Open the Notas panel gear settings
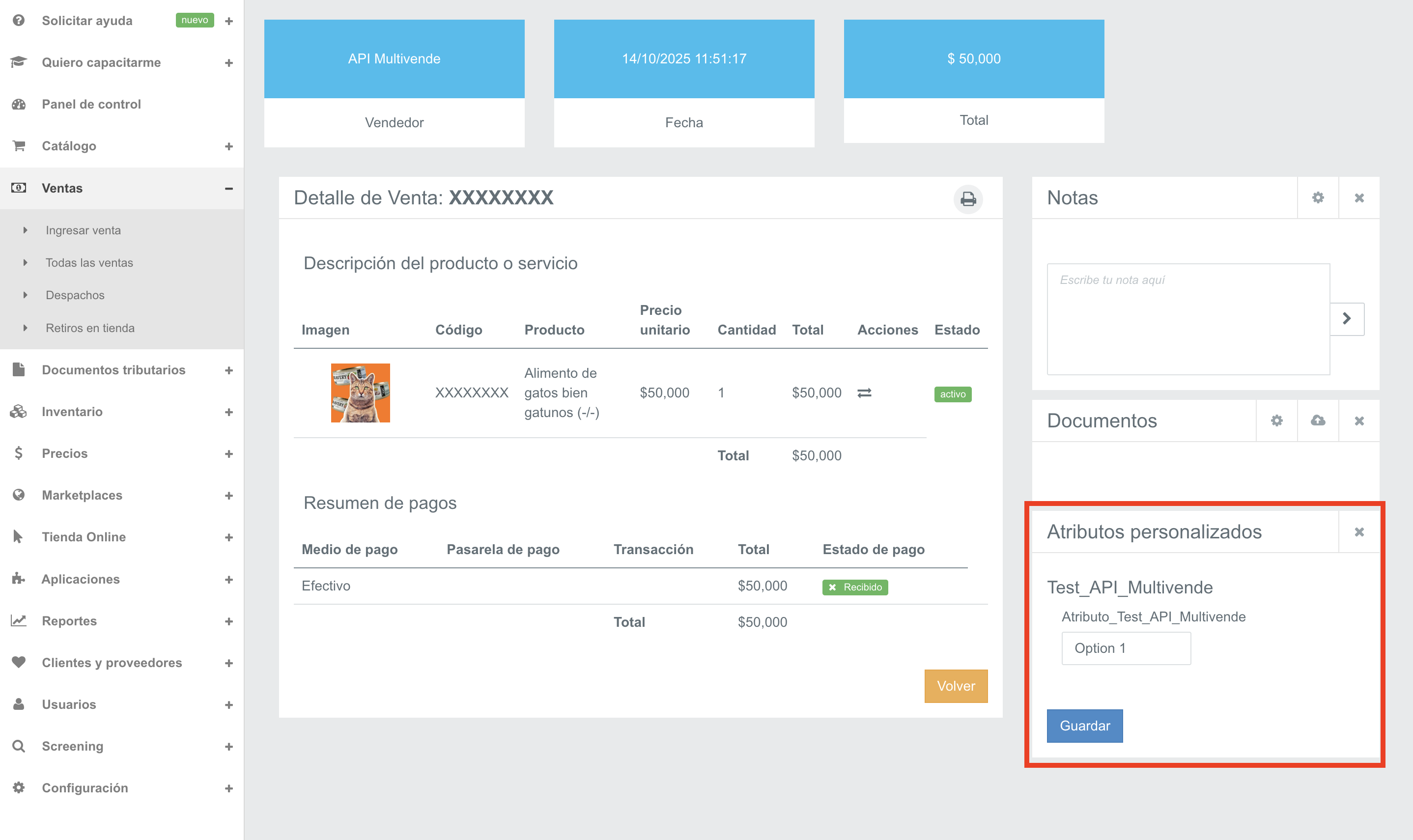This screenshot has height=840, width=1413. (1317, 197)
